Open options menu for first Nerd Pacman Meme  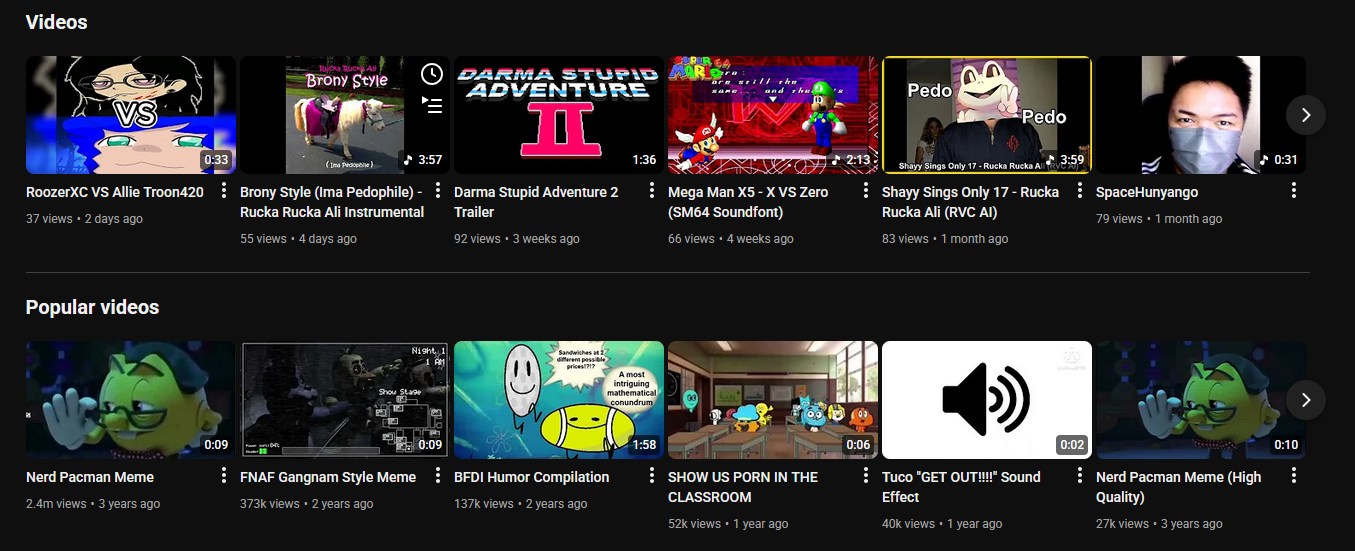223,475
